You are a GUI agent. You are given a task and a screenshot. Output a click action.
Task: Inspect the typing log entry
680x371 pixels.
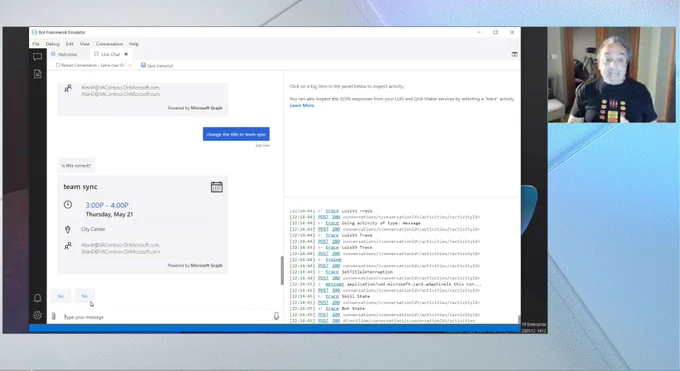click(333, 260)
